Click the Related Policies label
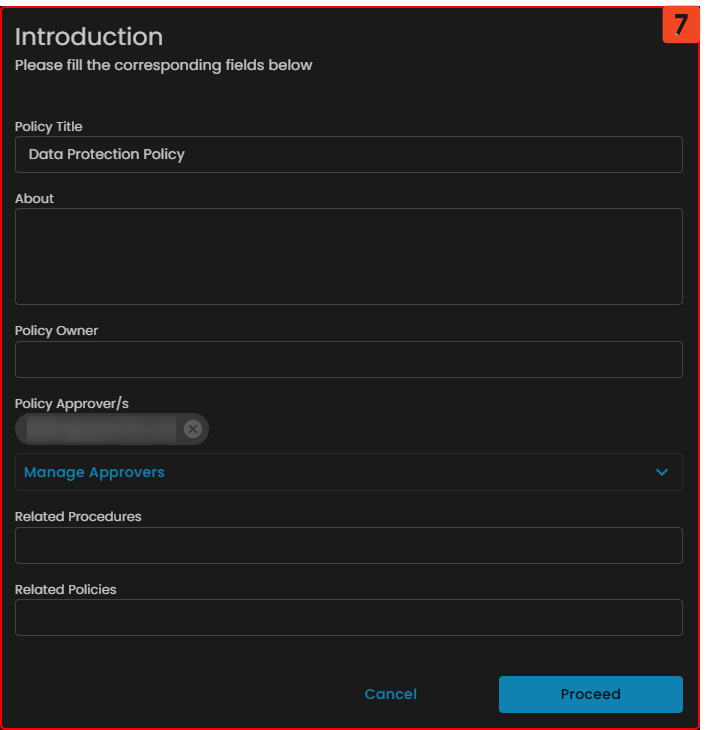Screen dimensions: 707x730 [65, 590]
